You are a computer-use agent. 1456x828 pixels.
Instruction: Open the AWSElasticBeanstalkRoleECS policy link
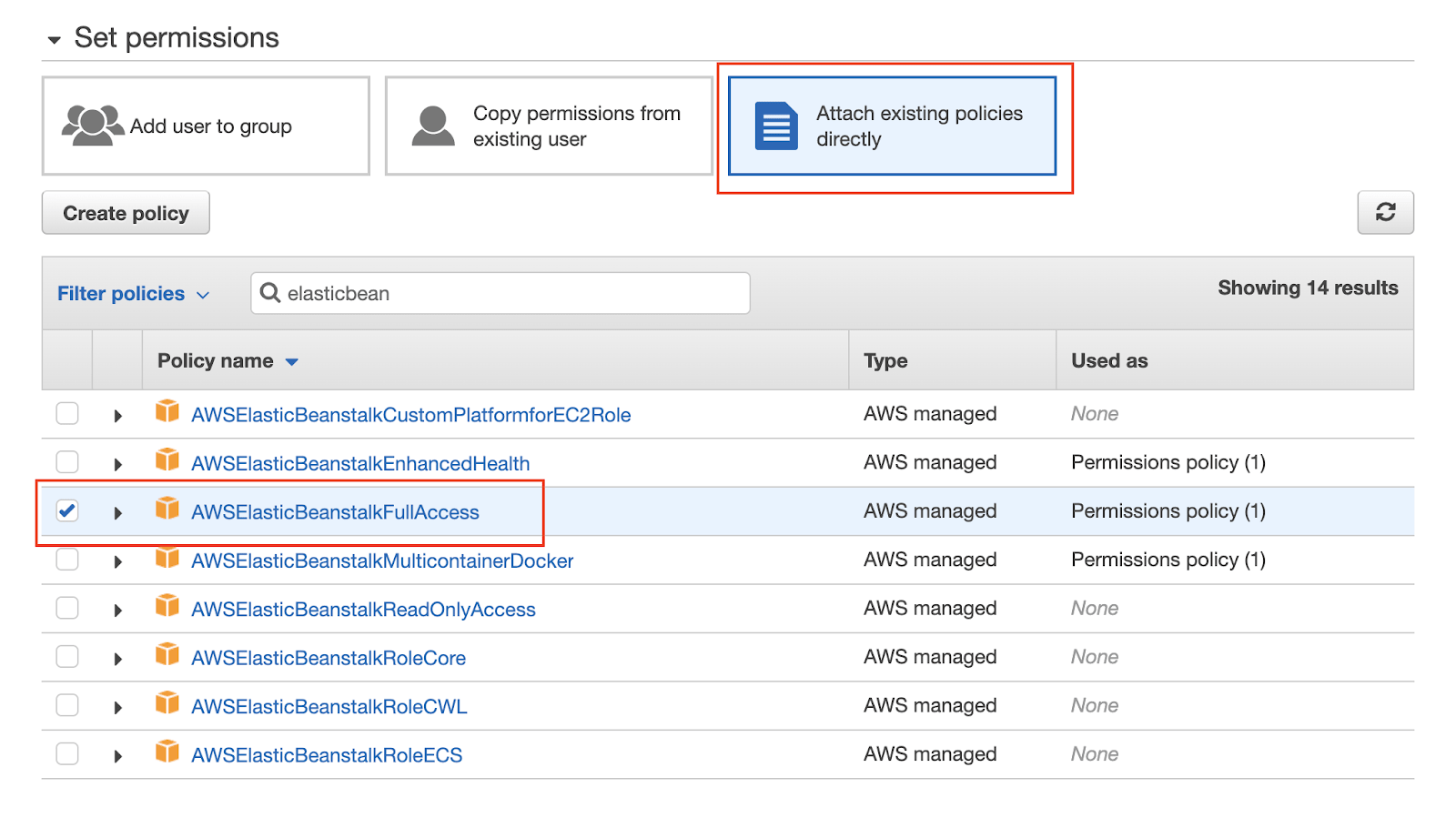pos(327,755)
